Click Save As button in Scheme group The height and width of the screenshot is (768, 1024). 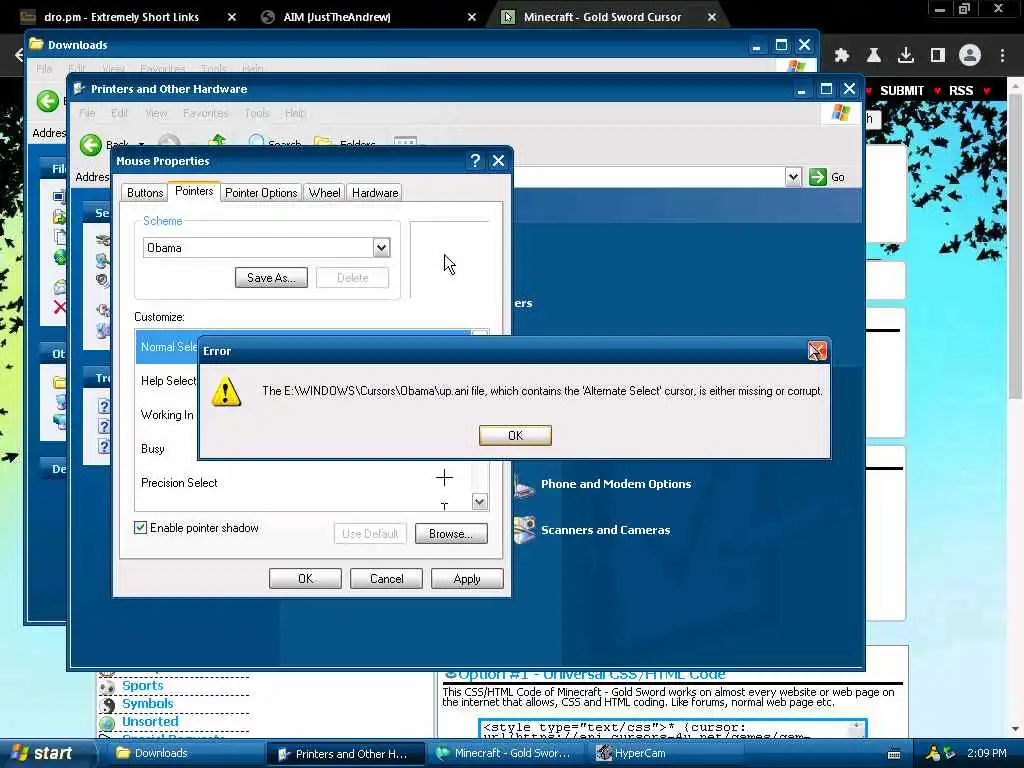point(271,278)
